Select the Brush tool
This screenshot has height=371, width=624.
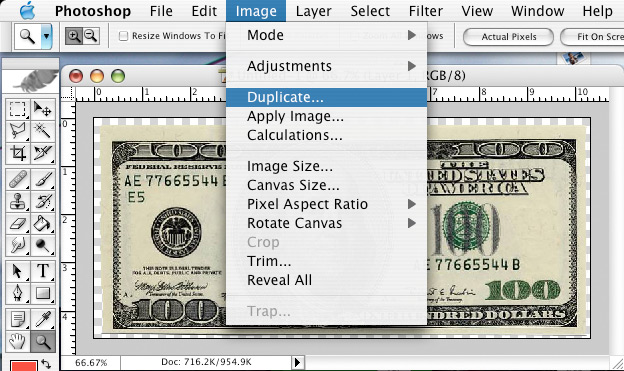pyautogui.click(x=43, y=180)
